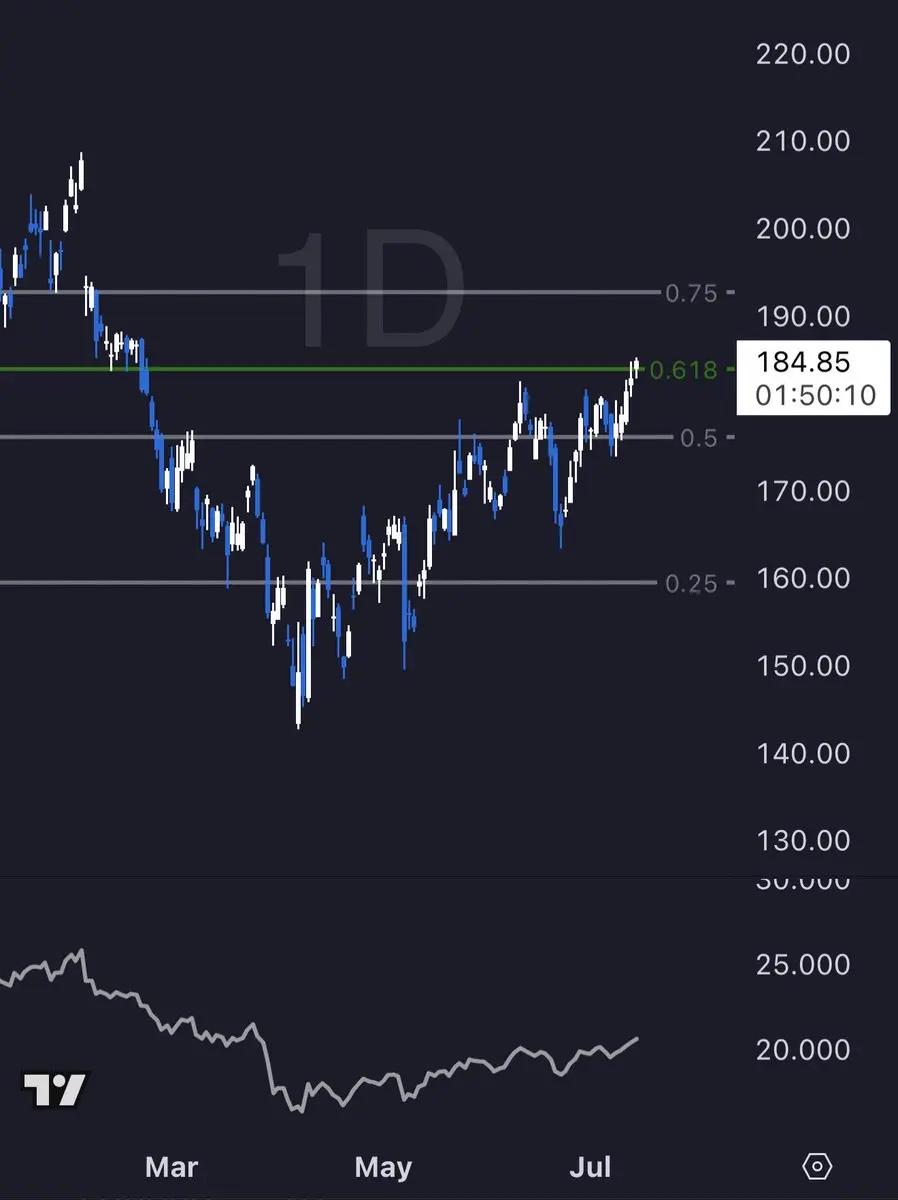This screenshot has height=1200, width=898.
Task: Click the 150.00 price axis label
Action: coord(804,664)
